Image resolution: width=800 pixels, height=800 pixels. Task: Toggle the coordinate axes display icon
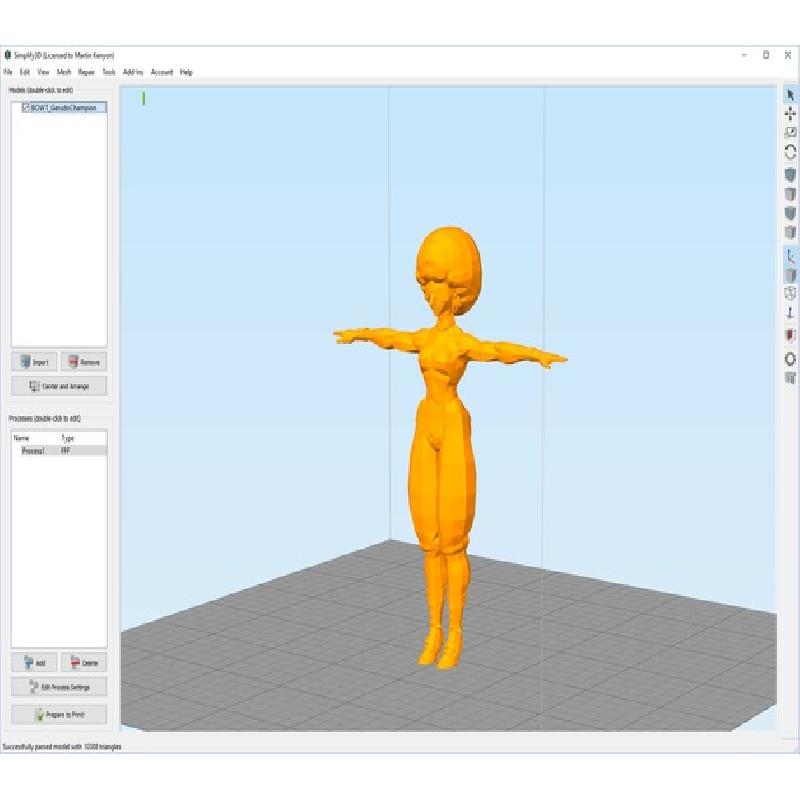[790, 256]
